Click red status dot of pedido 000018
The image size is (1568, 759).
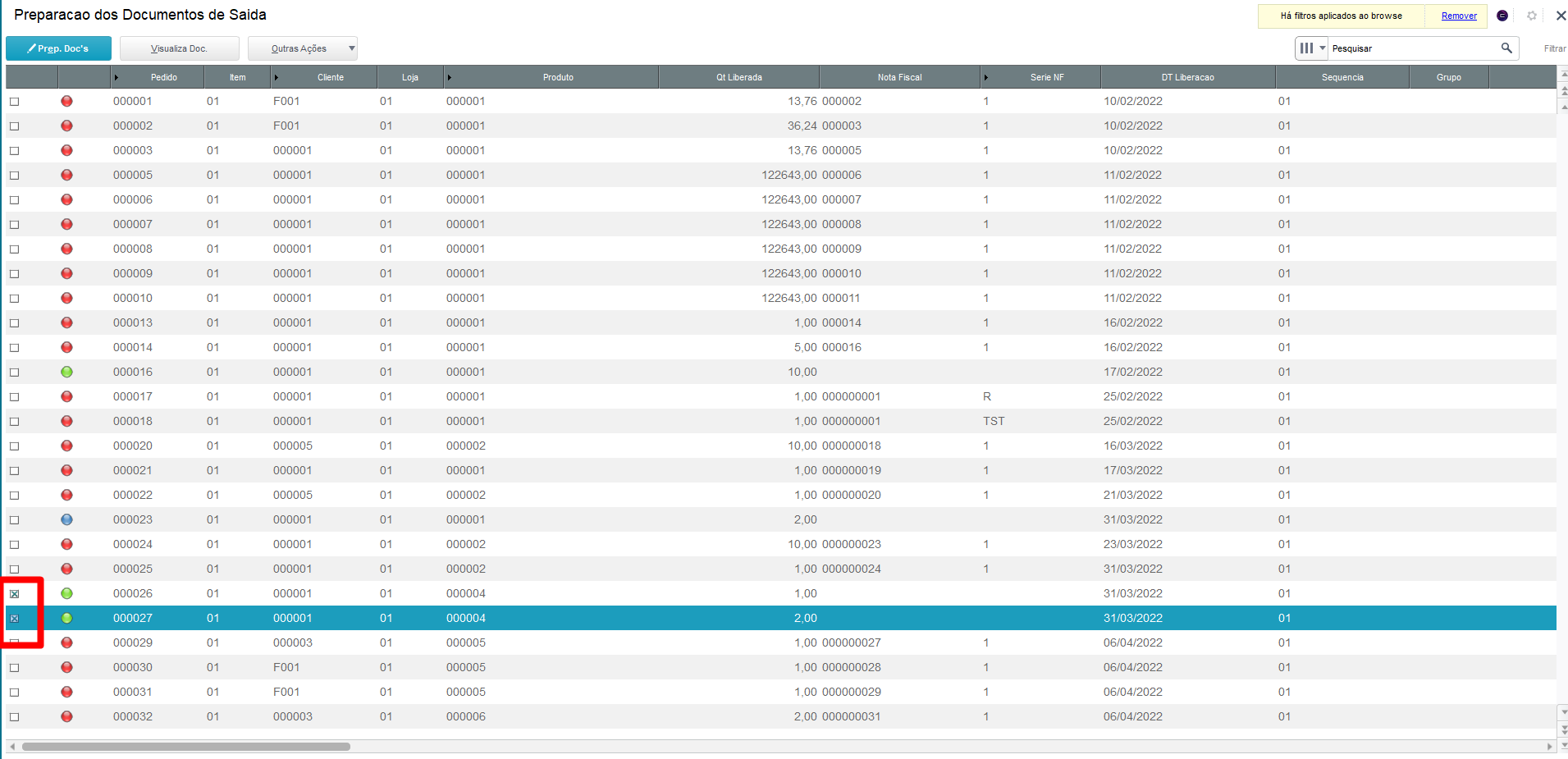[66, 421]
